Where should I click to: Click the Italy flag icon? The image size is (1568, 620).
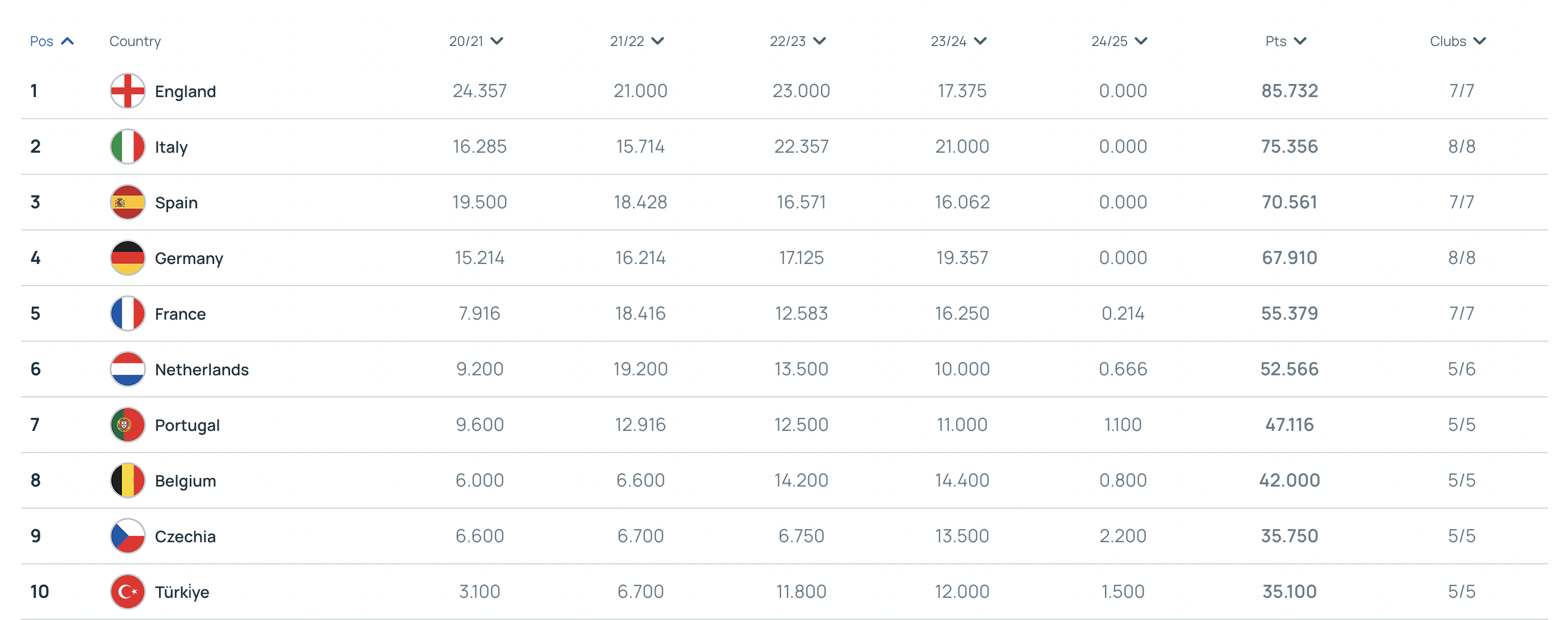coord(127,146)
